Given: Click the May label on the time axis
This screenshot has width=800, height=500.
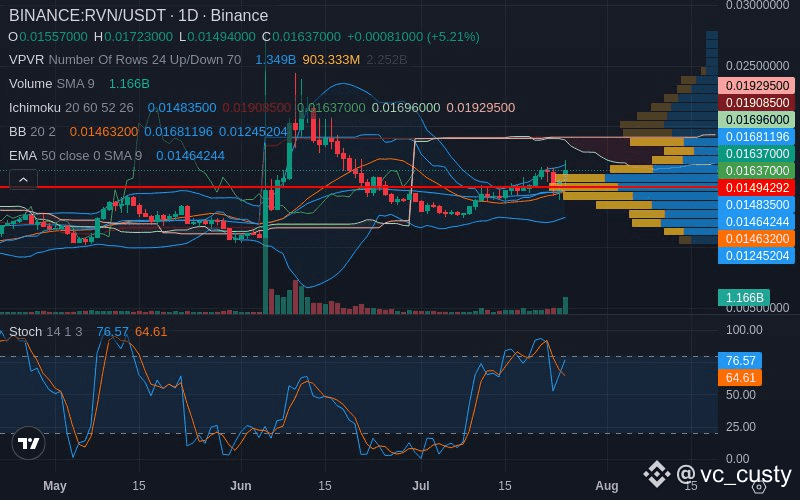Looking at the screenshot, I should 55,486.
